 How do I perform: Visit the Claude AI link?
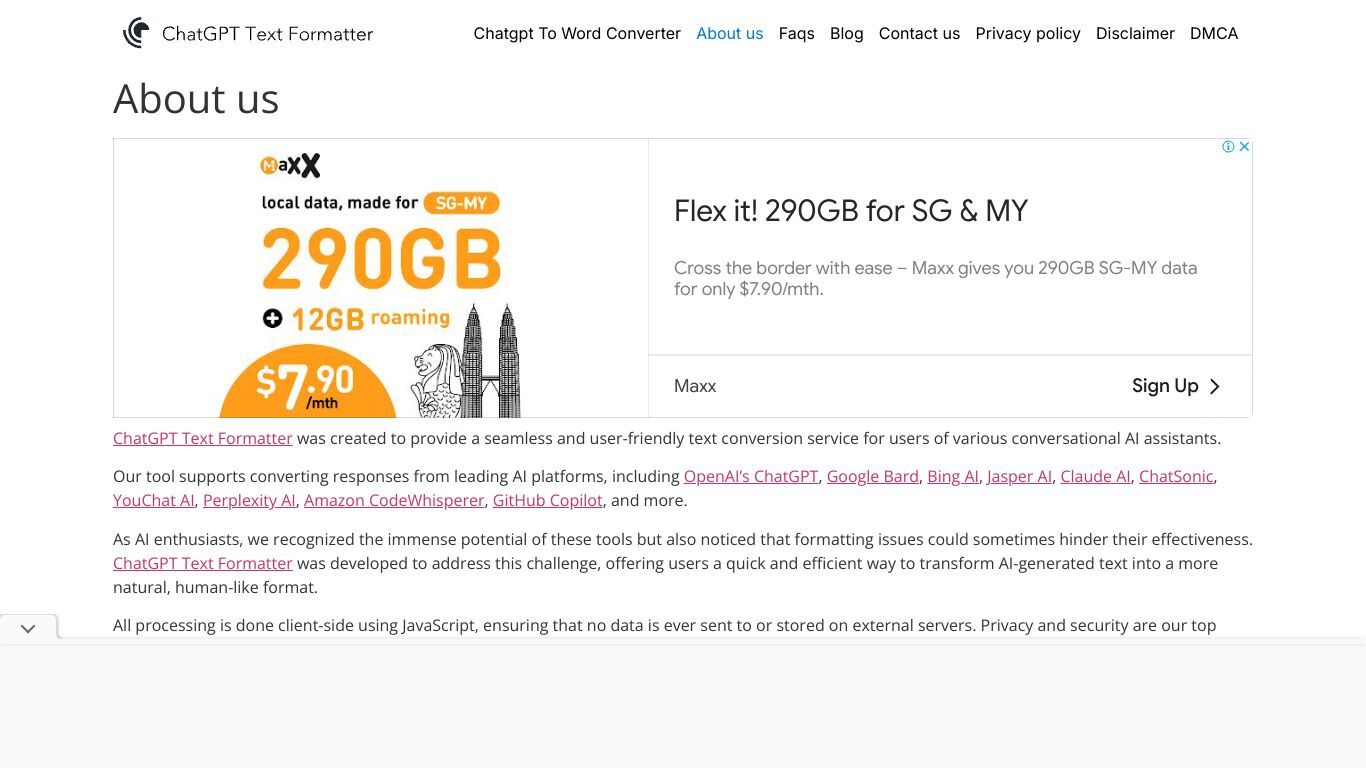[1095, 476]
